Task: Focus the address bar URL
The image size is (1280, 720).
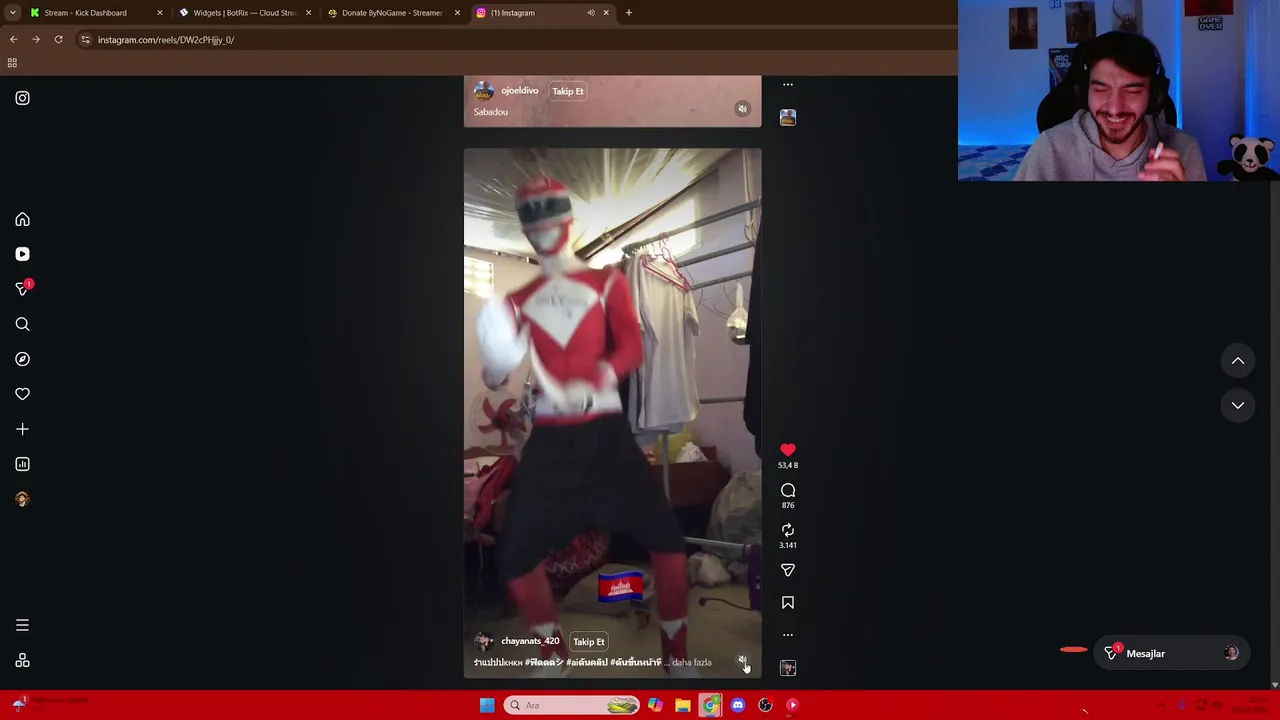Action: (x=166, y=40)
